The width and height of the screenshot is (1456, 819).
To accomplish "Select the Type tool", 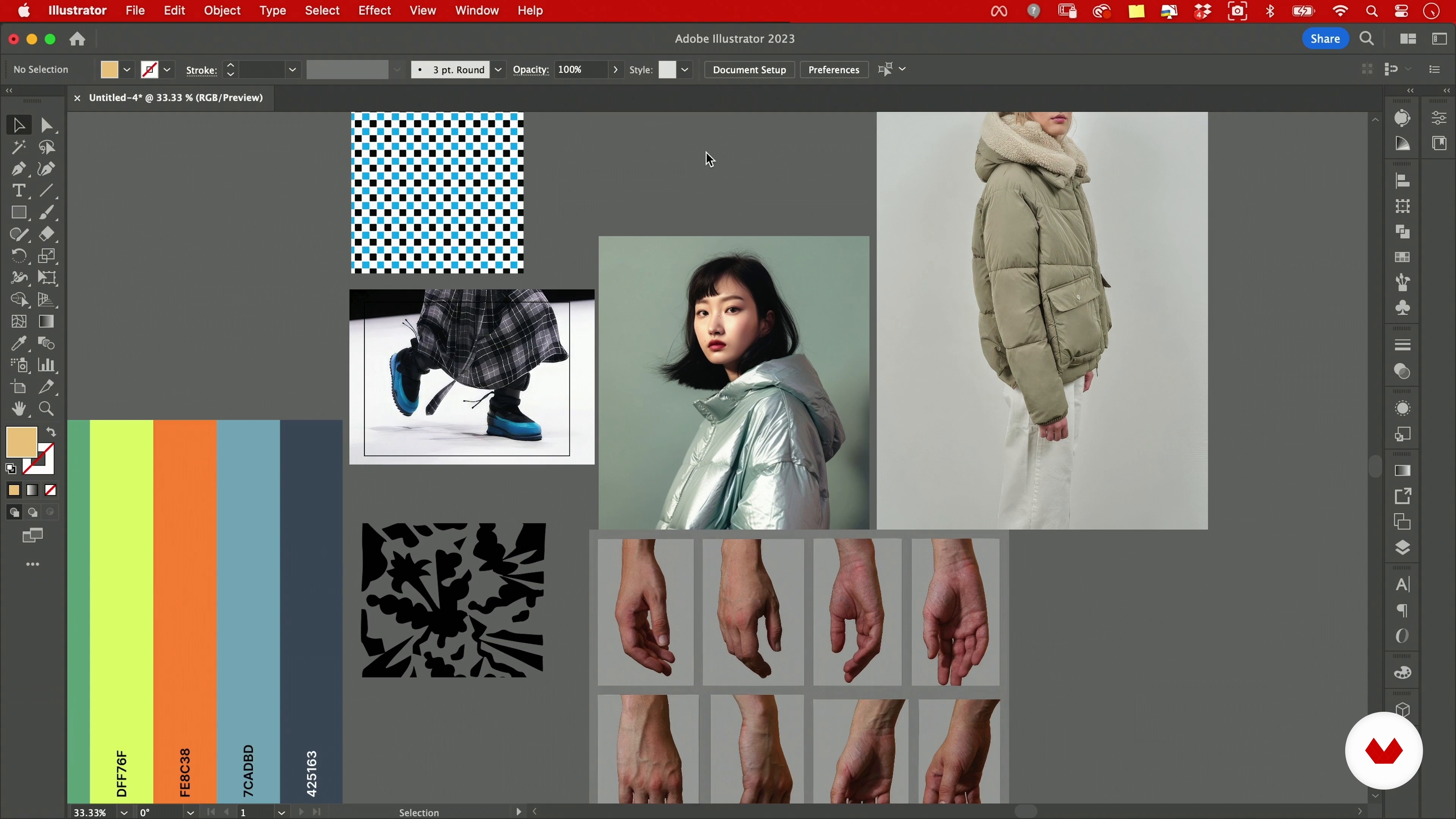I will click(18, 191).
